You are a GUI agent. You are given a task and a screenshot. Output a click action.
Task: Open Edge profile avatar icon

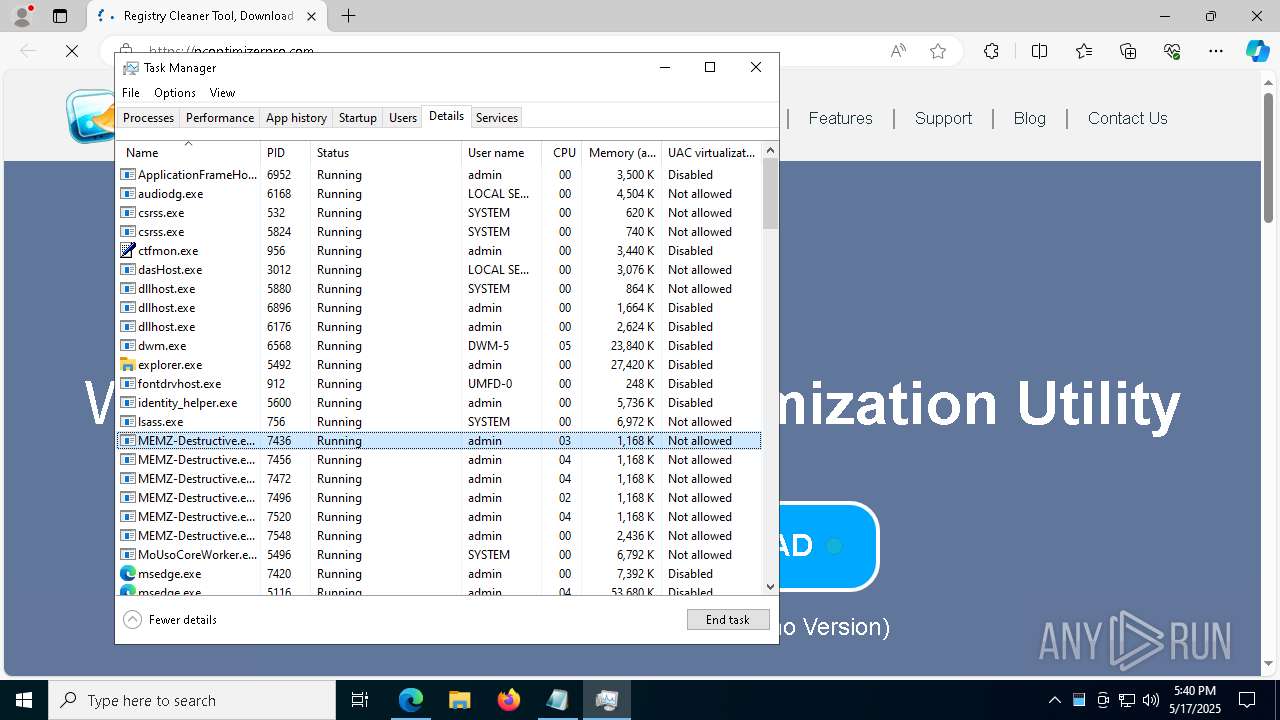22,16
